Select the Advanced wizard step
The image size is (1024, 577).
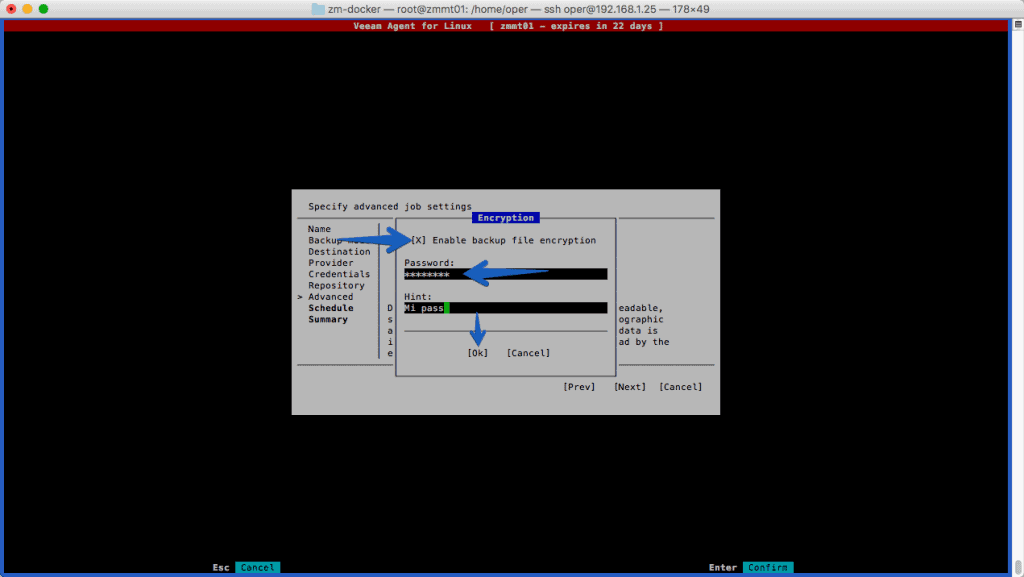(330, 297)
